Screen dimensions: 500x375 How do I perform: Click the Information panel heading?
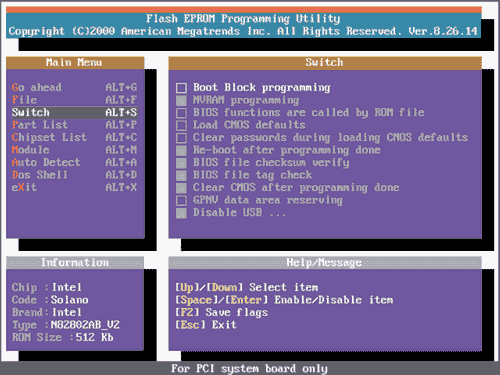tap(75, 263)
